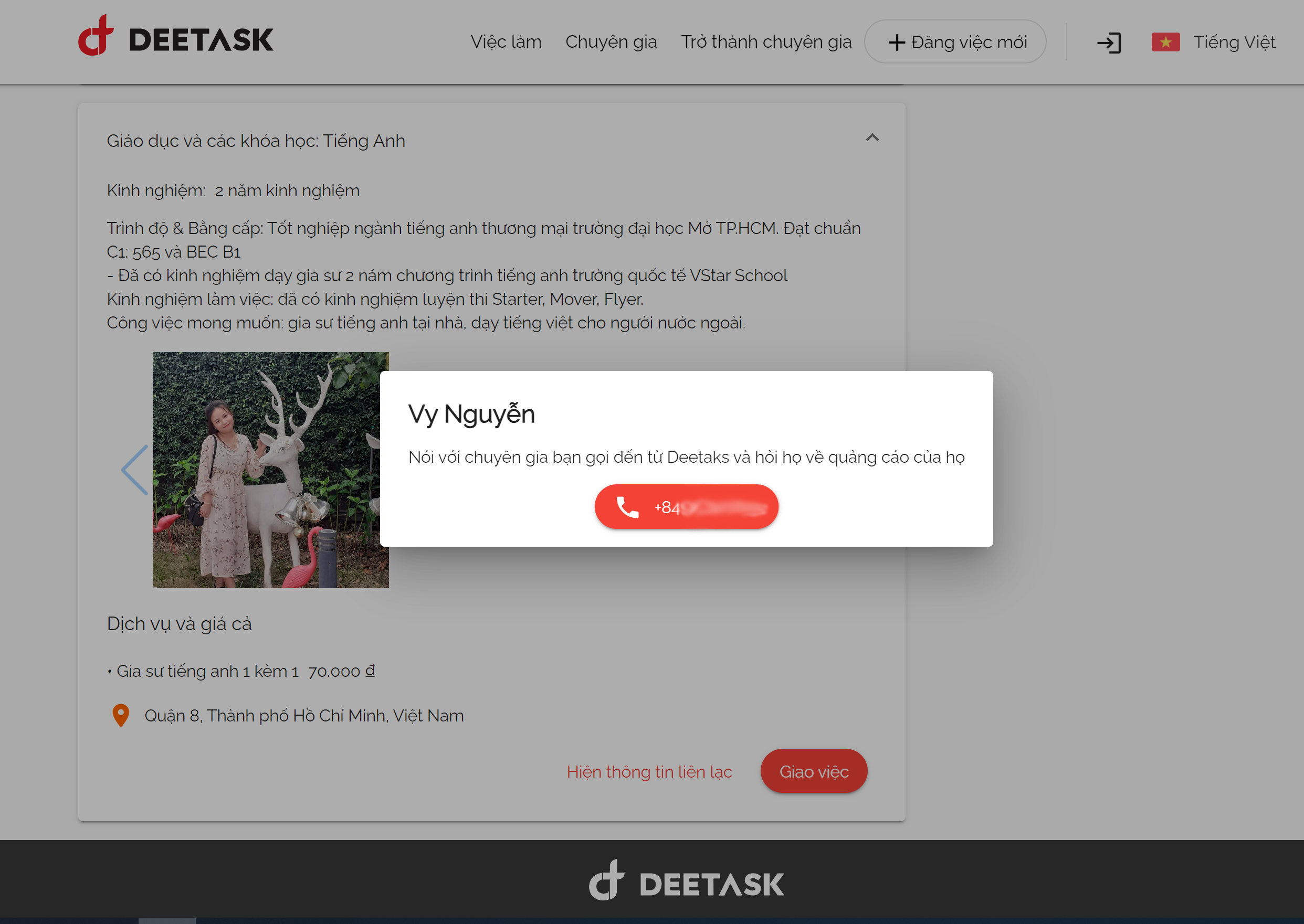The width and height of the screenshot is (1304, 924).
Task: Click the phone icon in call button
Action: (x=627, y=506)
